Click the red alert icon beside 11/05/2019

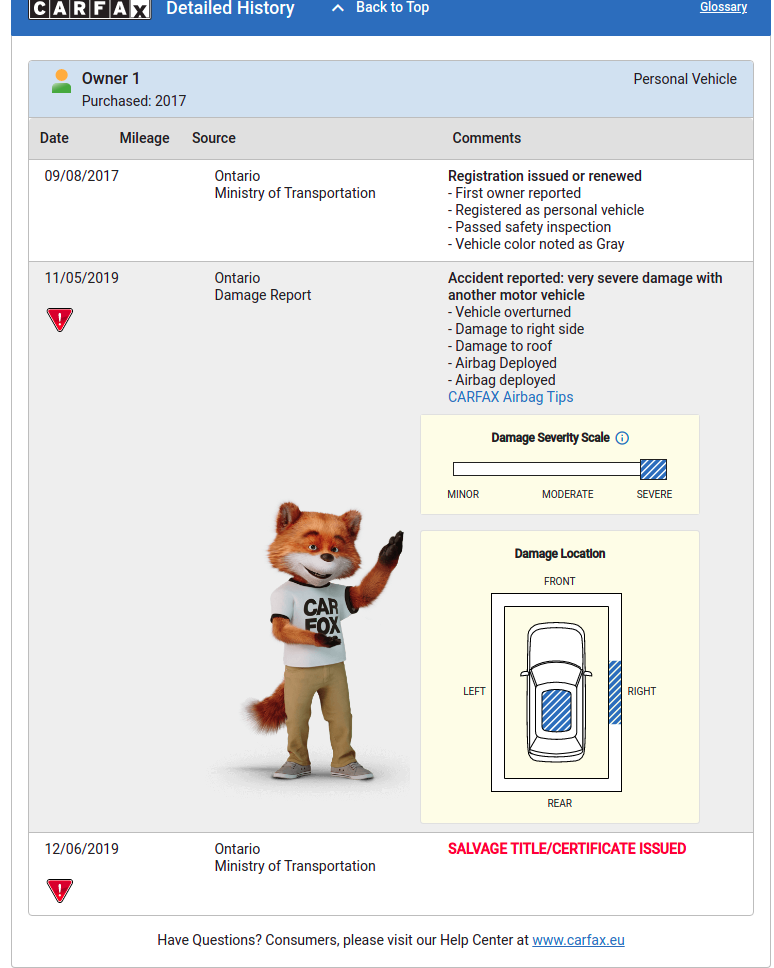coord(60,320)
